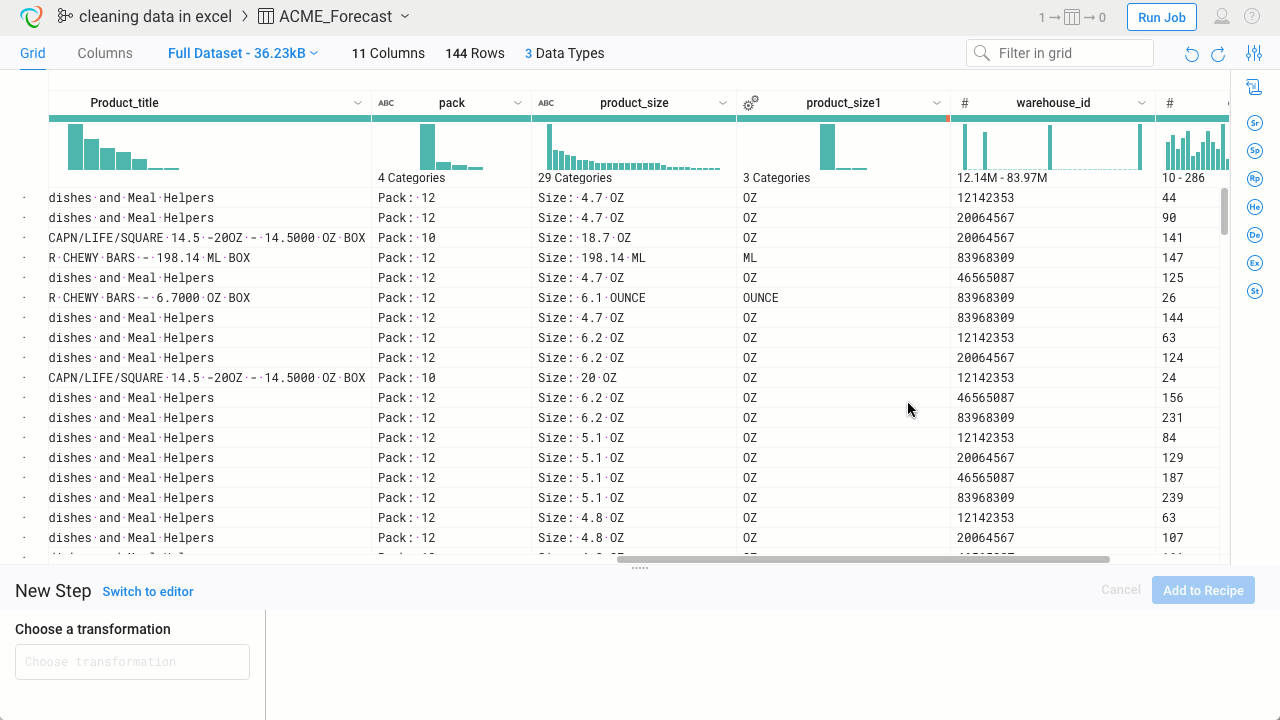Open the grid display settings sliders icon

tap(1254, 54)
